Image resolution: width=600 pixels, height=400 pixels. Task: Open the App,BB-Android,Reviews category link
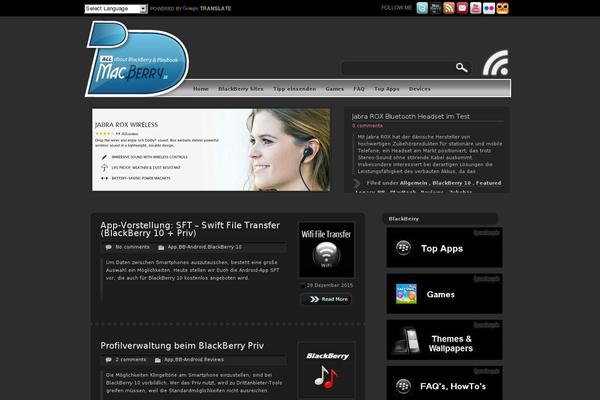click(194, 360)
